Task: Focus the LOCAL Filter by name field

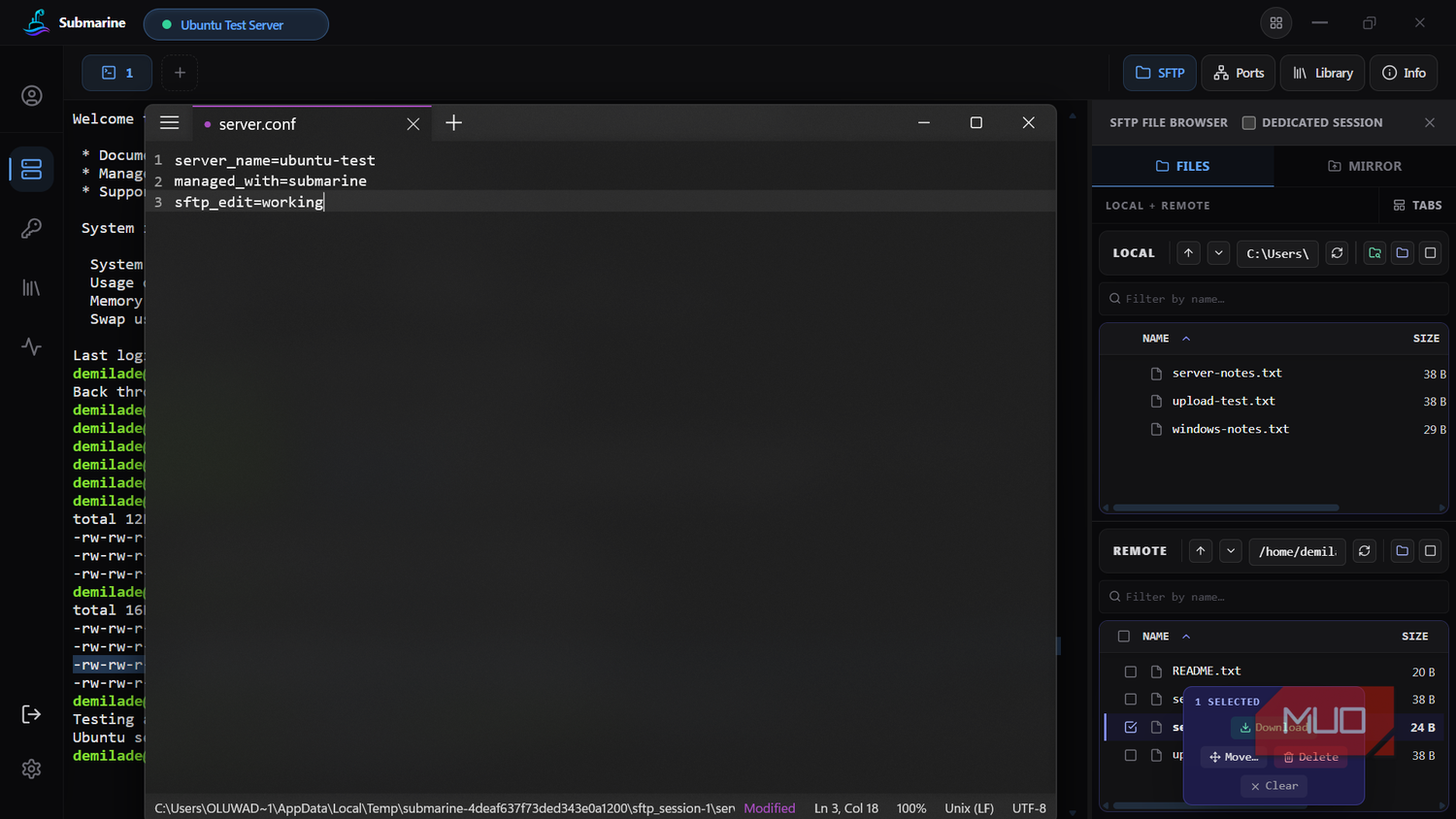Action: pos(1274,299)
